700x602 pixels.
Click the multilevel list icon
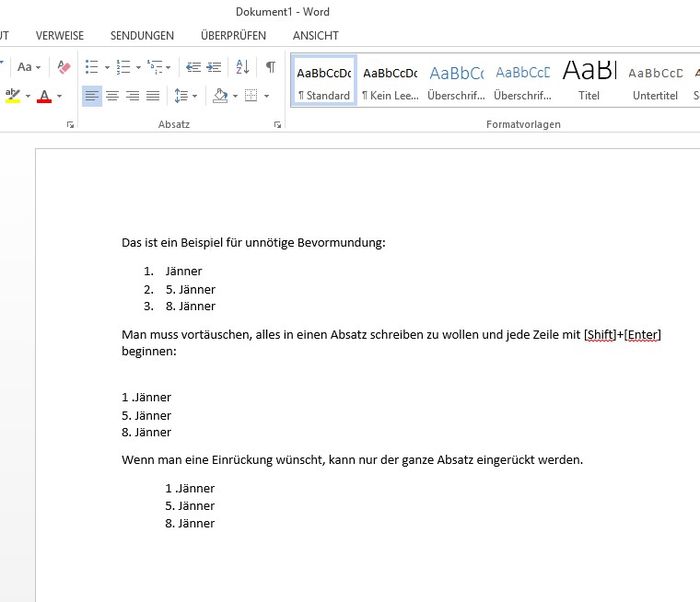coord(155,67)
